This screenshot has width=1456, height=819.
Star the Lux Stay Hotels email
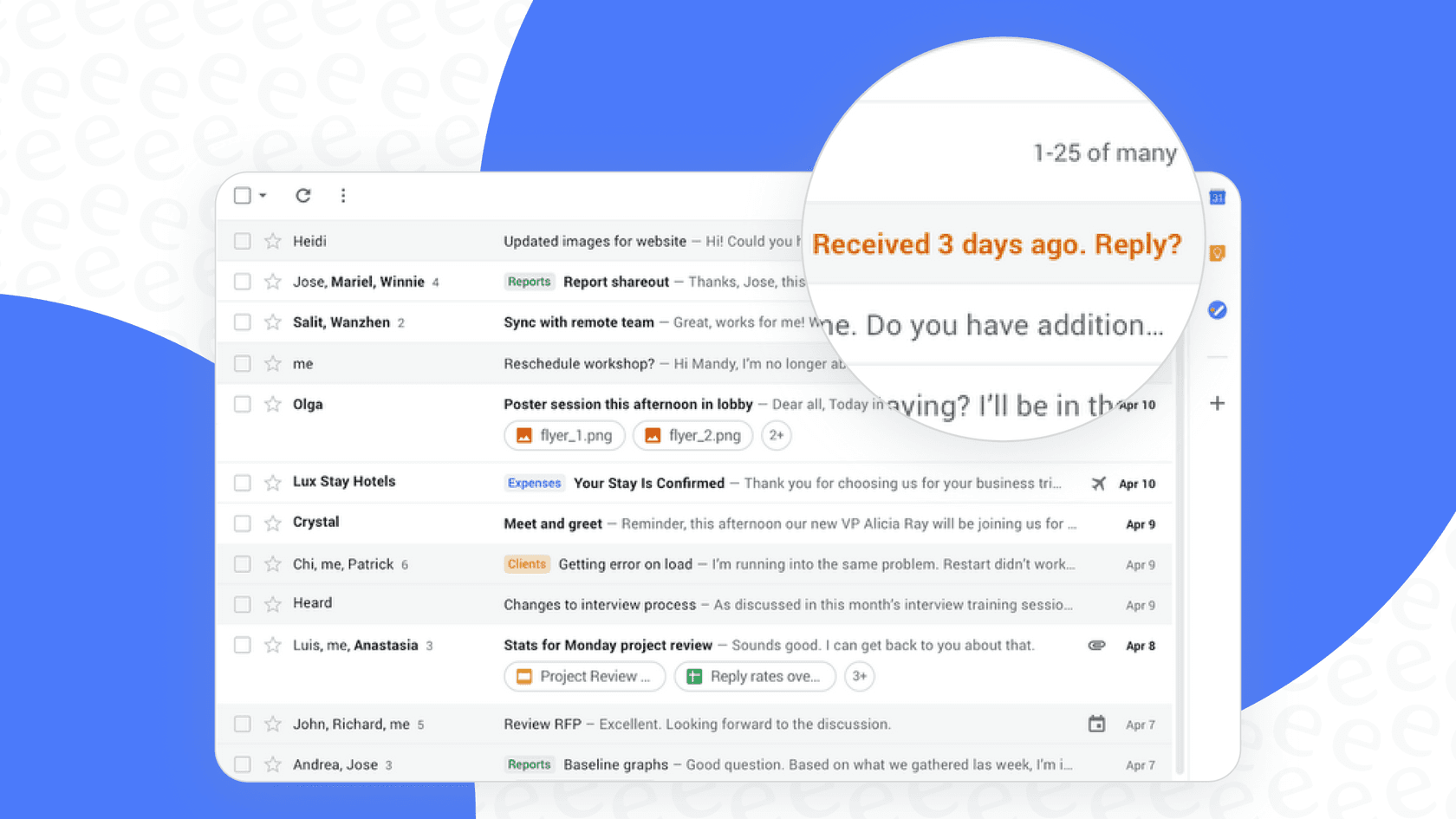273,483
